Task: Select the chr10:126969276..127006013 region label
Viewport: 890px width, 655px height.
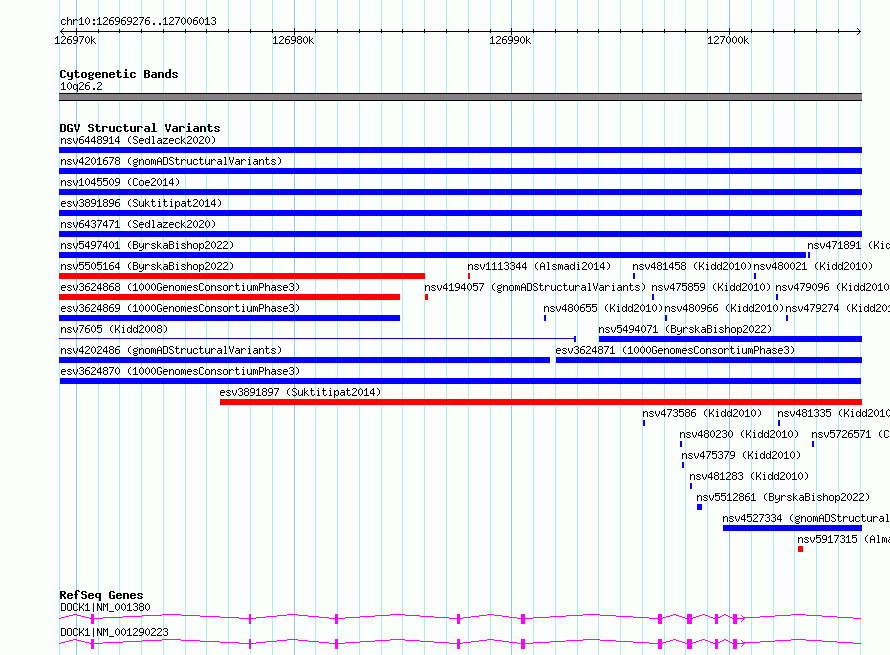Action: click(138, 21)
